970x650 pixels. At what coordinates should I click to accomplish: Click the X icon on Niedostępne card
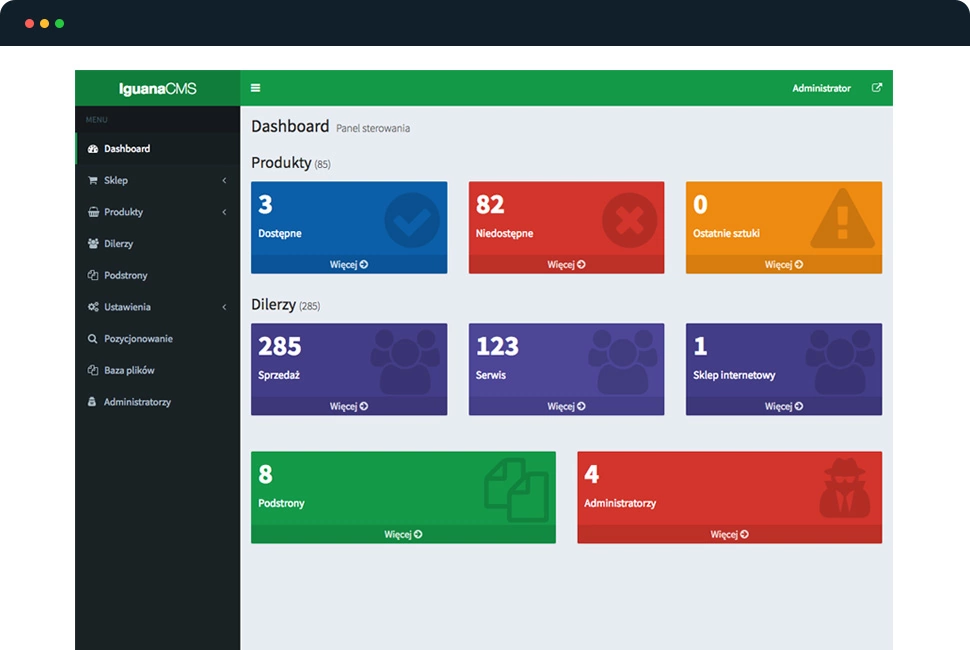coord(629,220)
